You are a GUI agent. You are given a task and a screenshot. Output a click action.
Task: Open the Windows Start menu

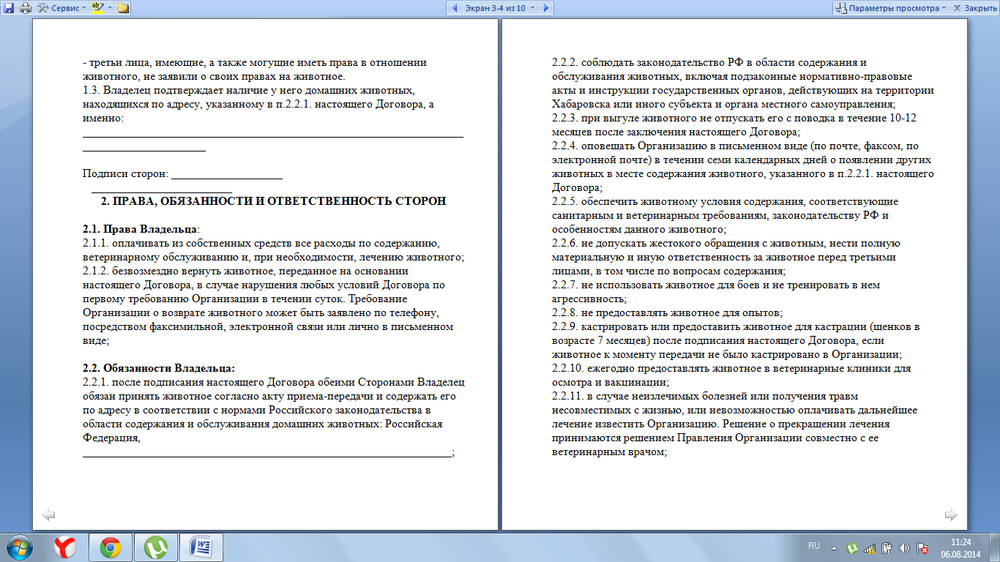tap(19, 546)
